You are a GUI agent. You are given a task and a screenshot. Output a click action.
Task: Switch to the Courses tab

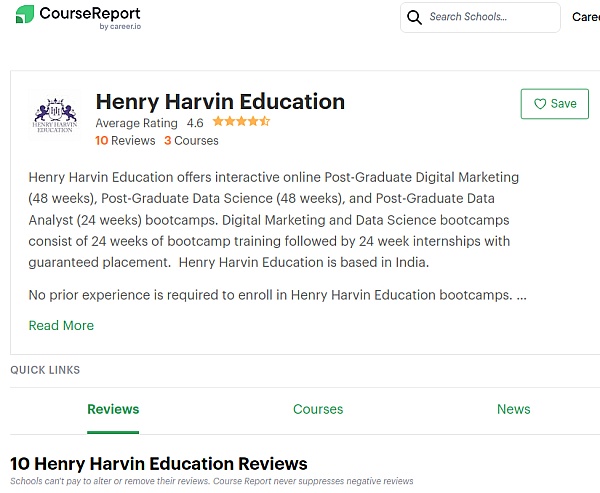coord(318,409)
